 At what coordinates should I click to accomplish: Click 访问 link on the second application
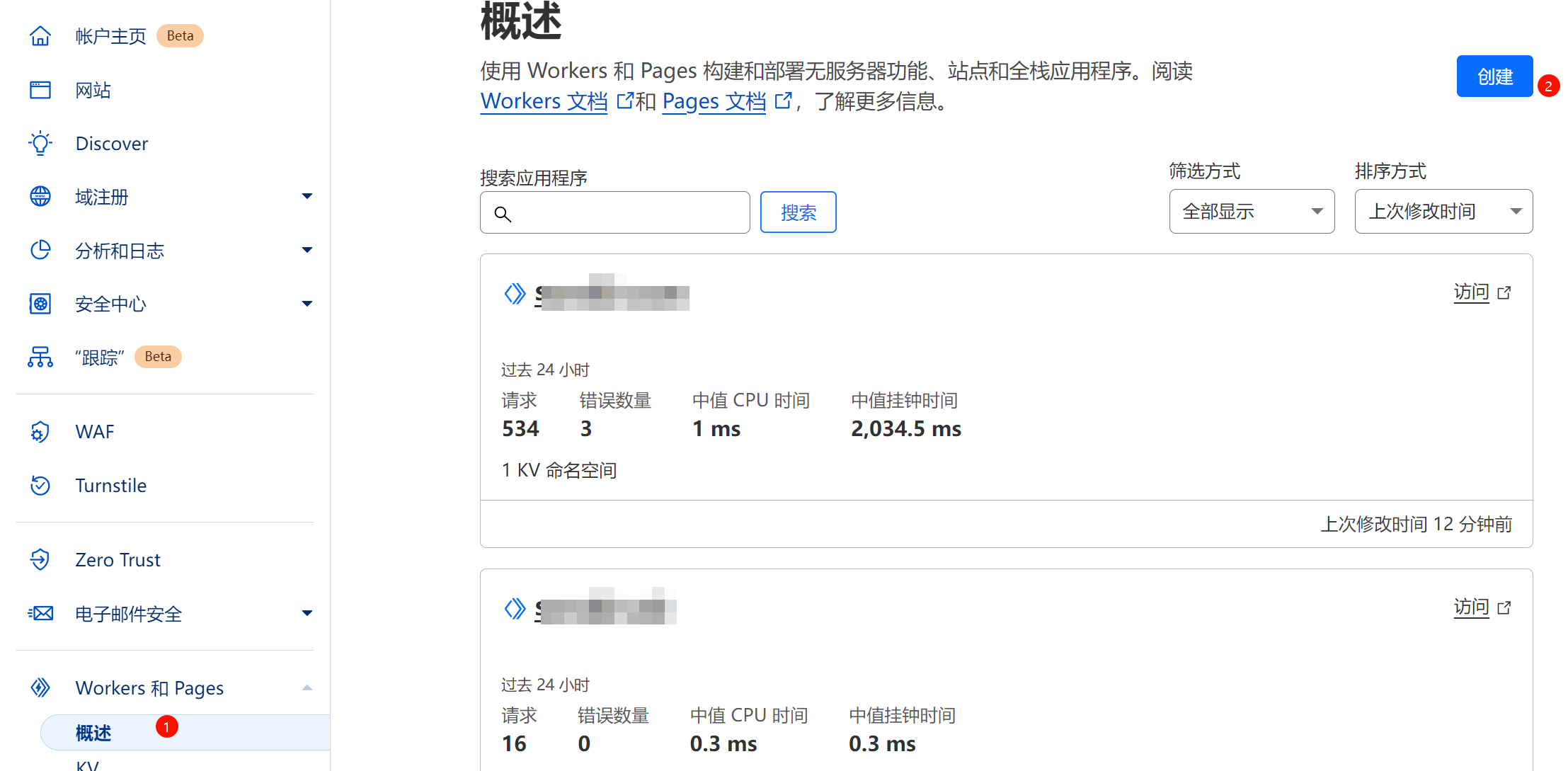1472,607
